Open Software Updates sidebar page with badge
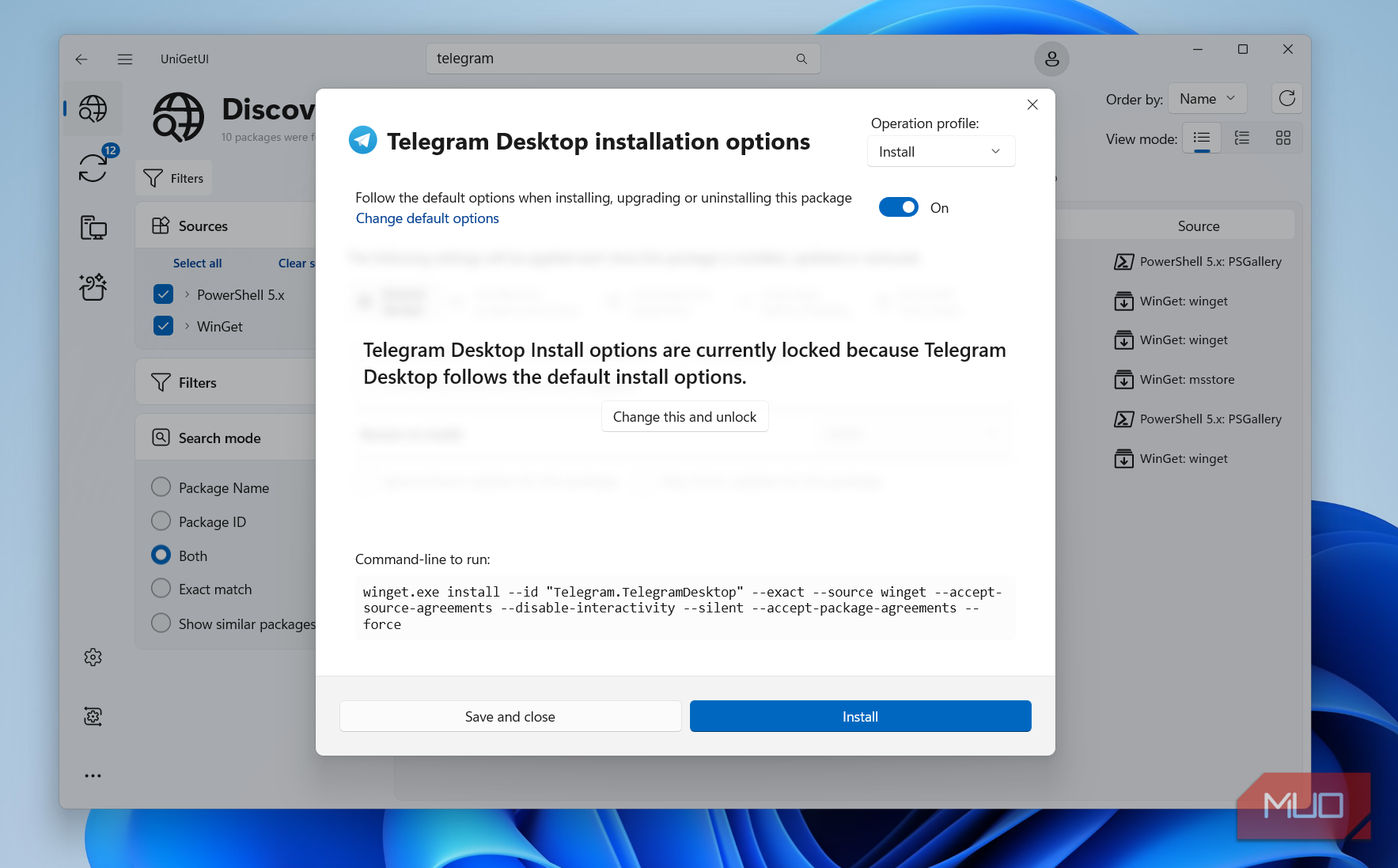The image size is (1398, 868). 93,167
